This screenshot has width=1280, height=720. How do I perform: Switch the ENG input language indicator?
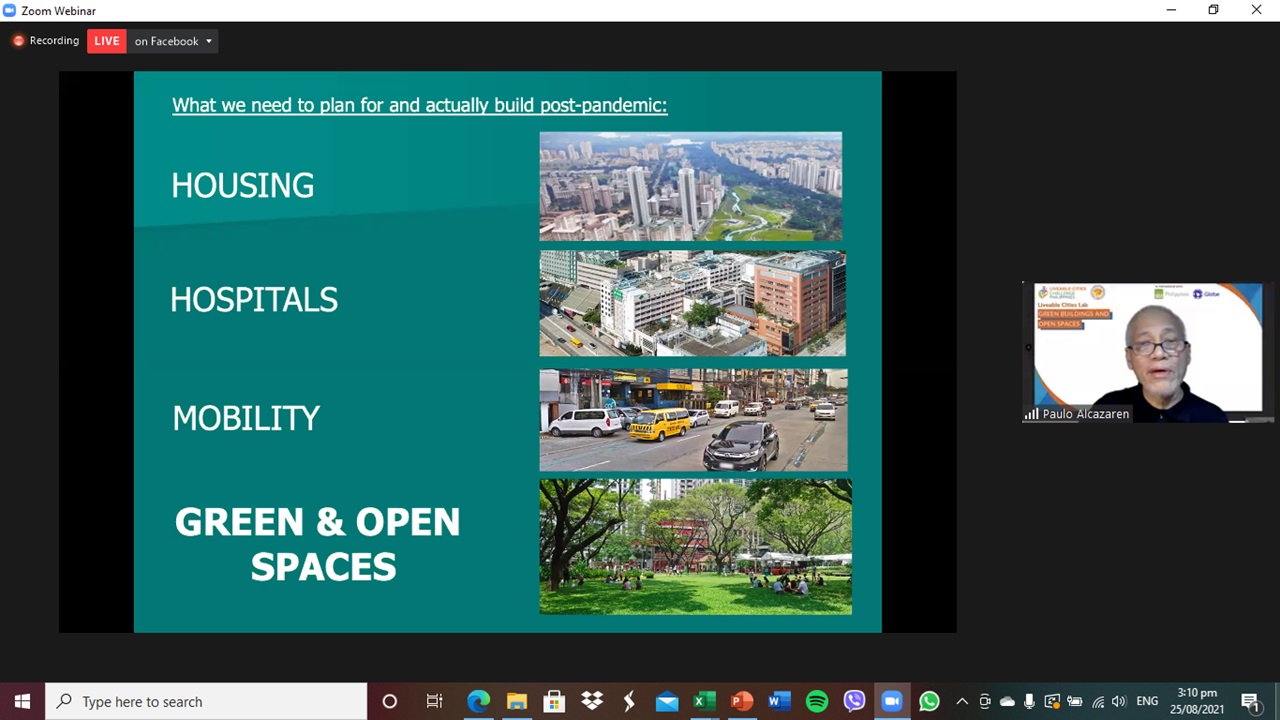(x=1147, y=701)
